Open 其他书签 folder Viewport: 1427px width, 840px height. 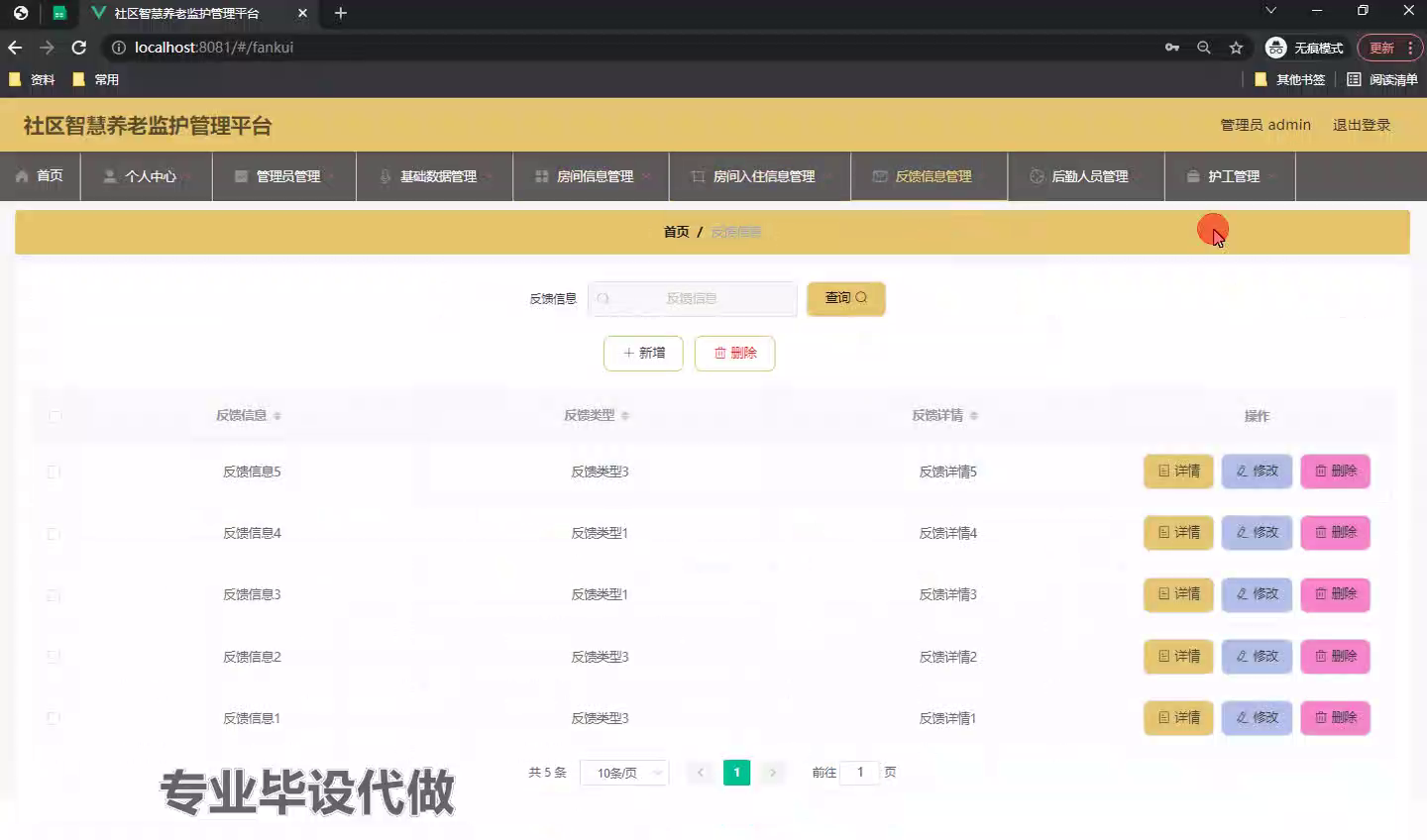(1289, 79)
